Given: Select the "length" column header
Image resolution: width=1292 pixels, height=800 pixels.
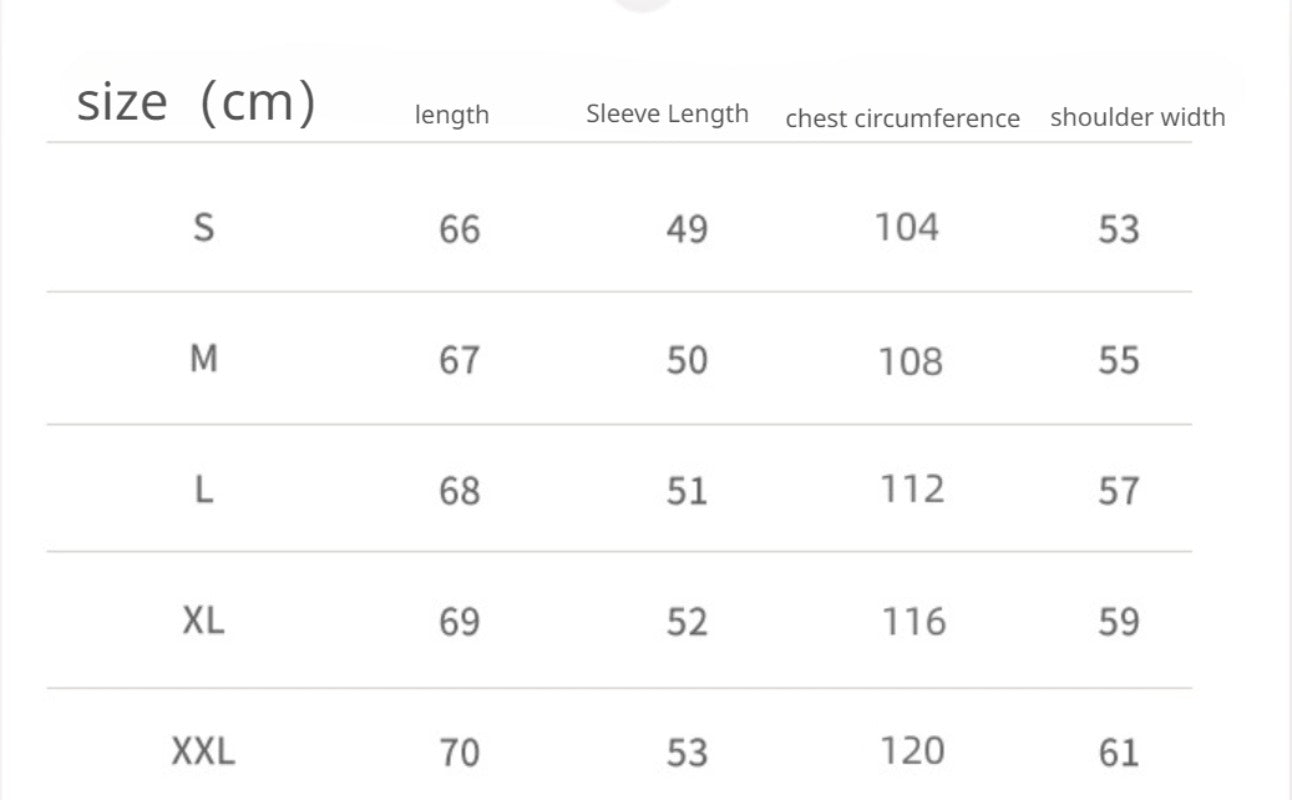Looking at the screenshot, I should pyautogui.click(x=452, y=115).
